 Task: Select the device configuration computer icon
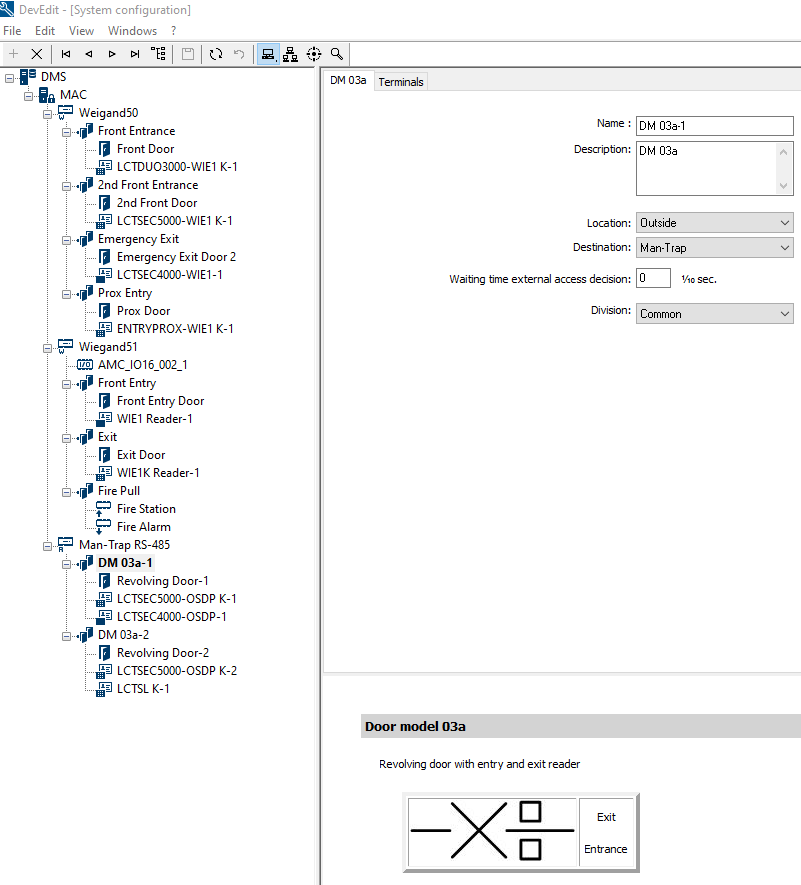(267, 54)
